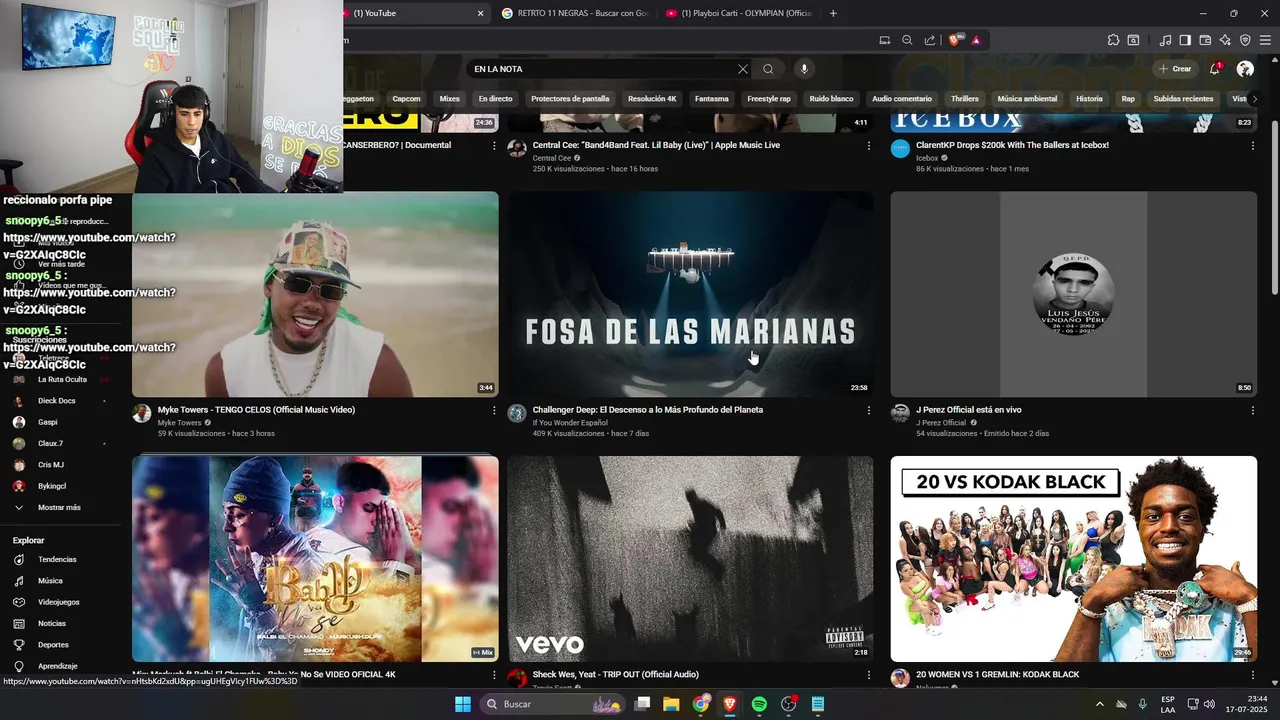
Task: Open the If You Wonder Español channel link
Action: (x=570, y=423)
